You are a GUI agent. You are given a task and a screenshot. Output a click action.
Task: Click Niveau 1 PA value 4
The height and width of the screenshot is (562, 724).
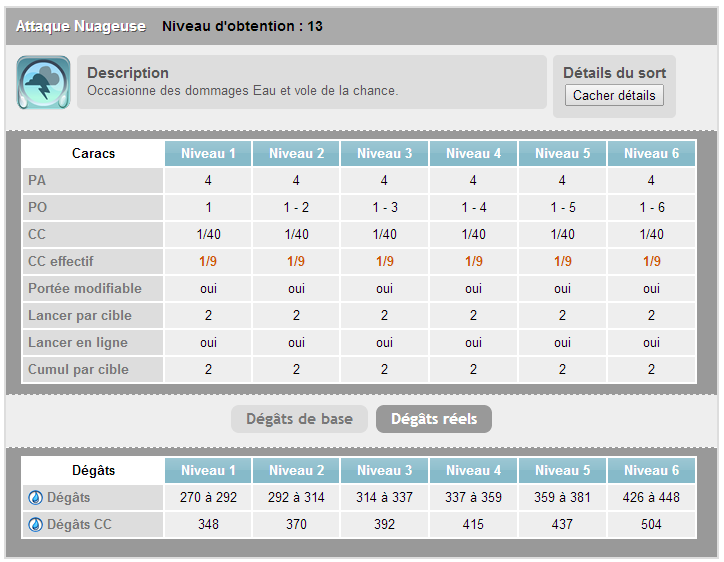click(208, 181)
